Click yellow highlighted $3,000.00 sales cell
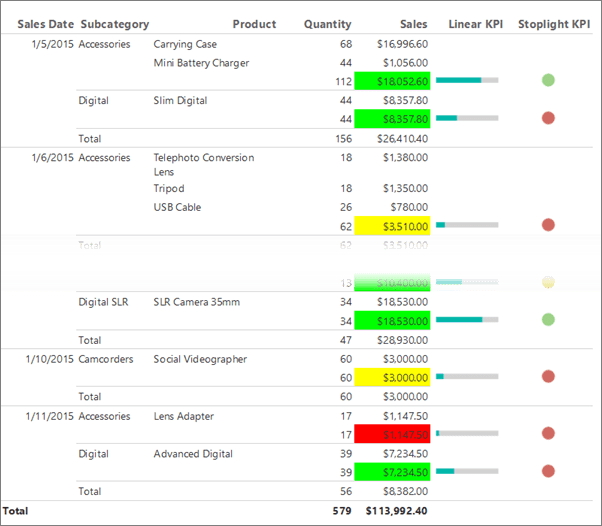This screenshot has width=602, height=526. click(392, 377)
